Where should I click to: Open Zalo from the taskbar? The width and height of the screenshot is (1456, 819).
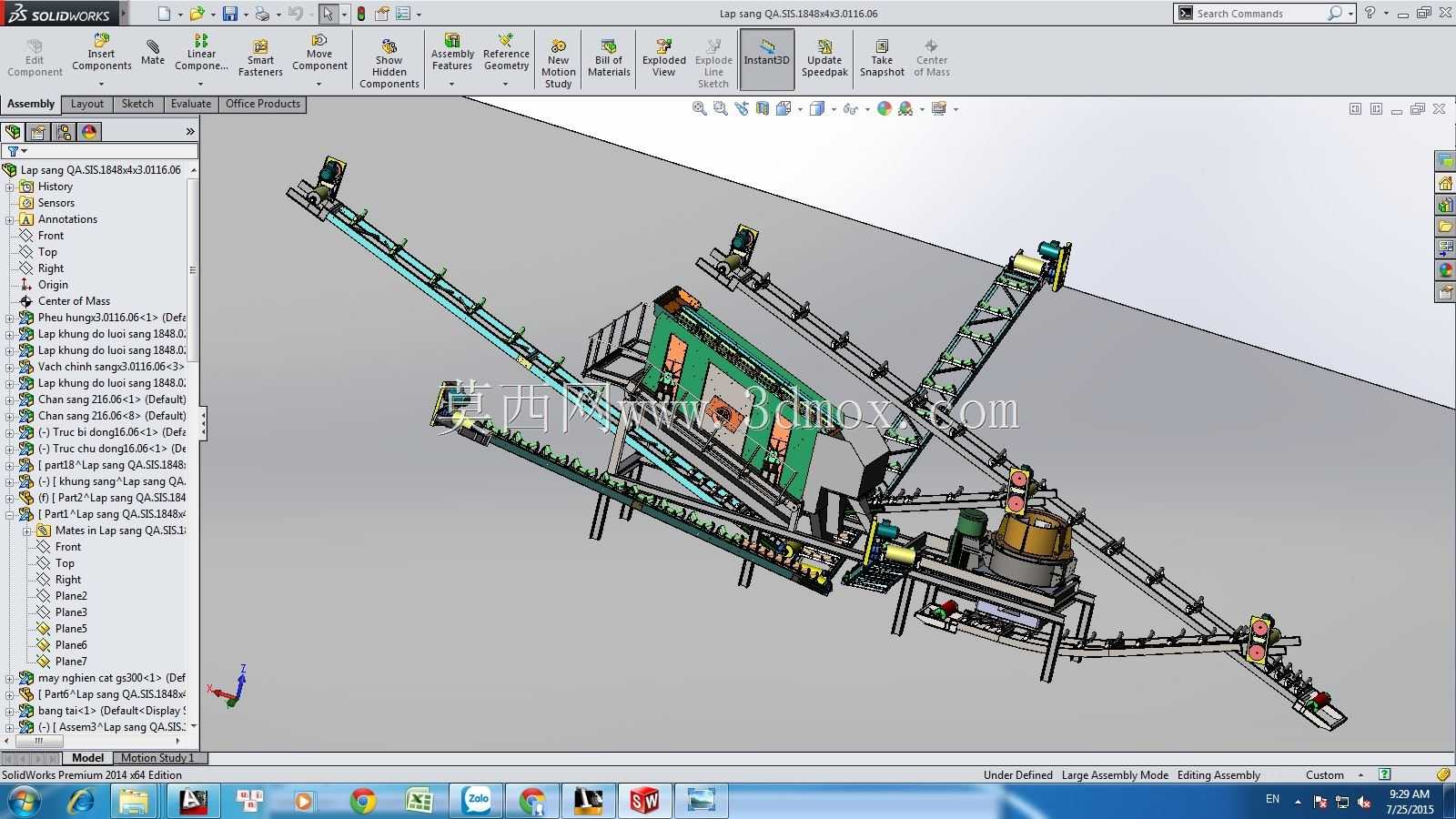[477, 801]
